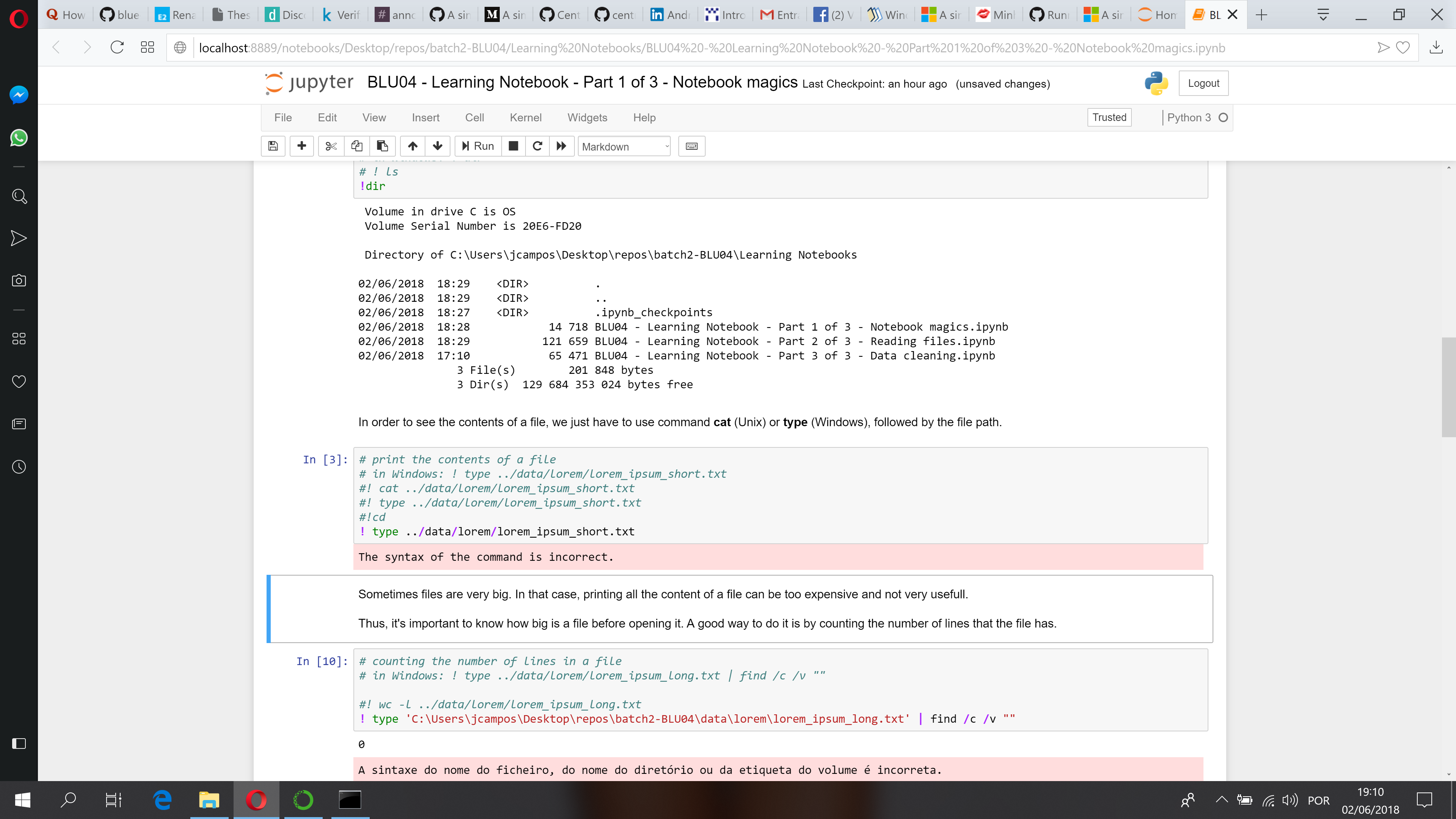
Task: Open command palette keyboard icon
Action: click(691, 146)
